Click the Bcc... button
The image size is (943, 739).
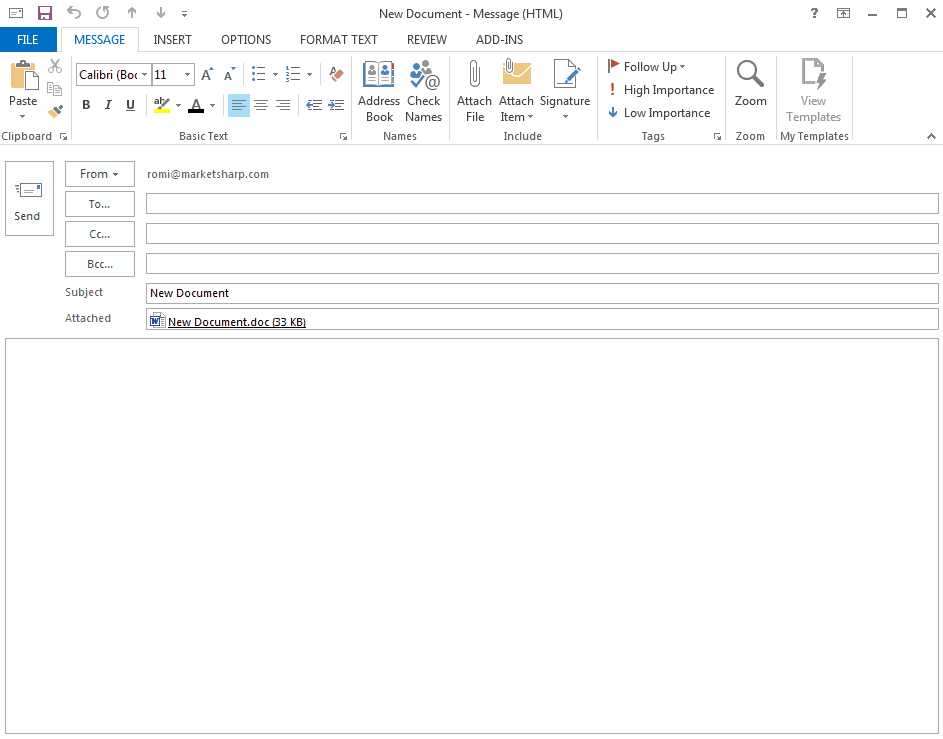pos(100,264)
